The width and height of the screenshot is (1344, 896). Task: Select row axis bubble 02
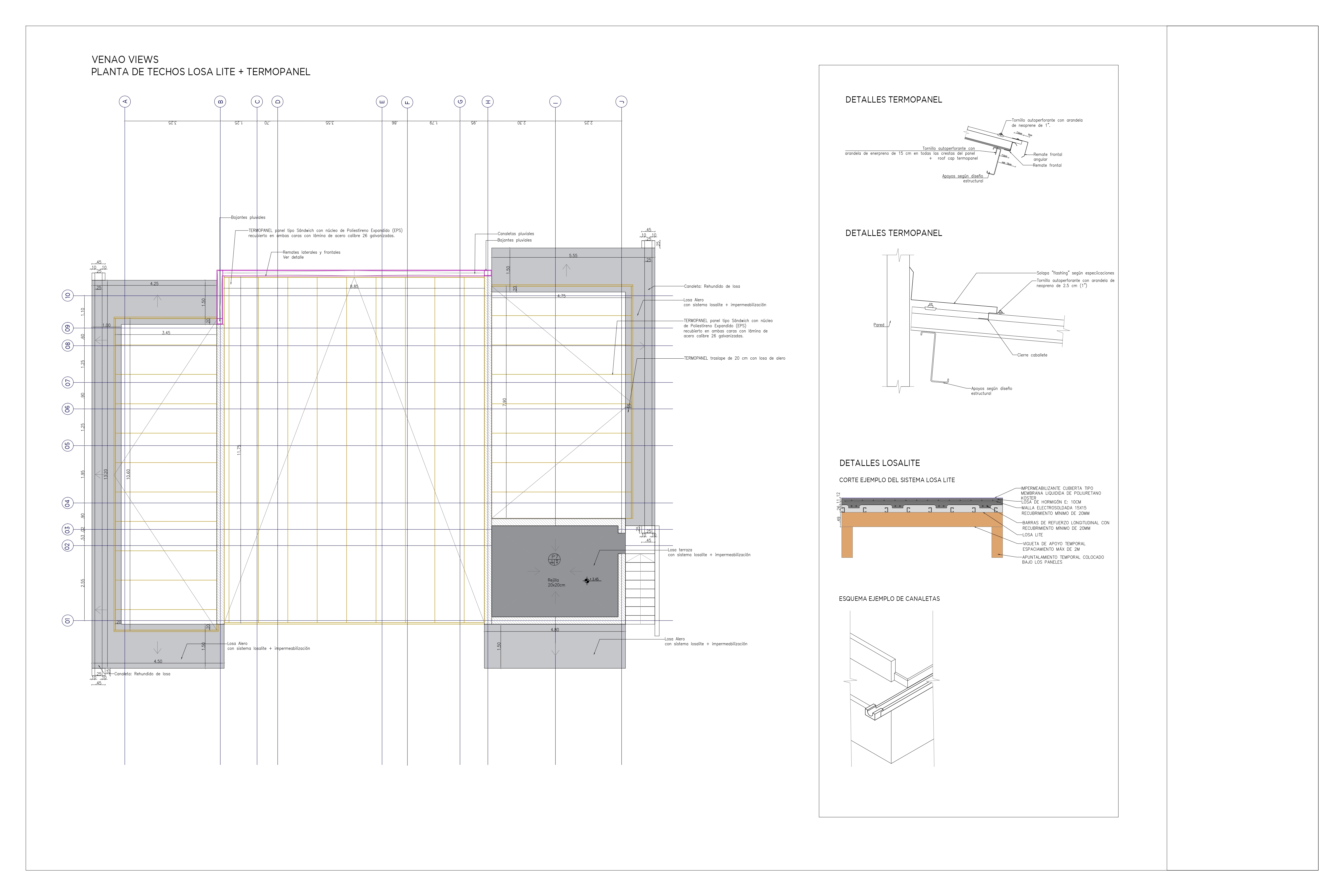pyautogui.click(x=67, y=546)
